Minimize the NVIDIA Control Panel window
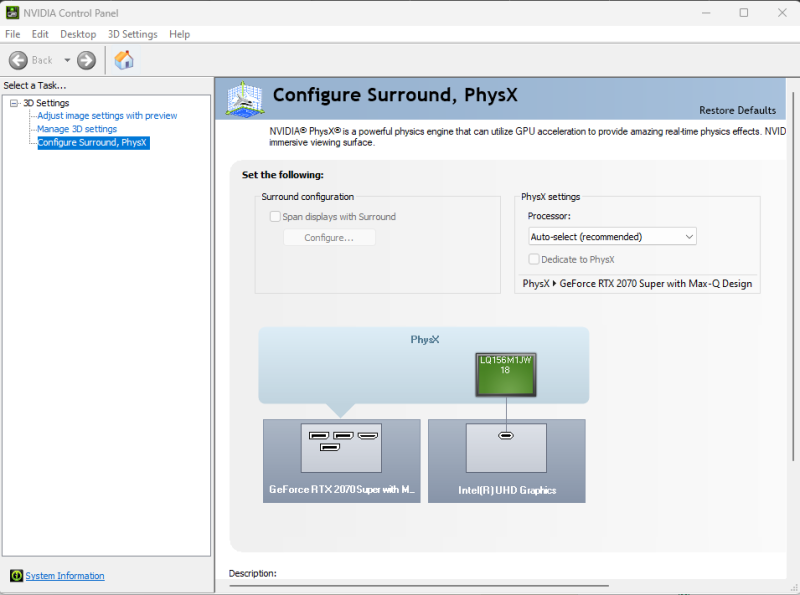 tap(706, 13)
